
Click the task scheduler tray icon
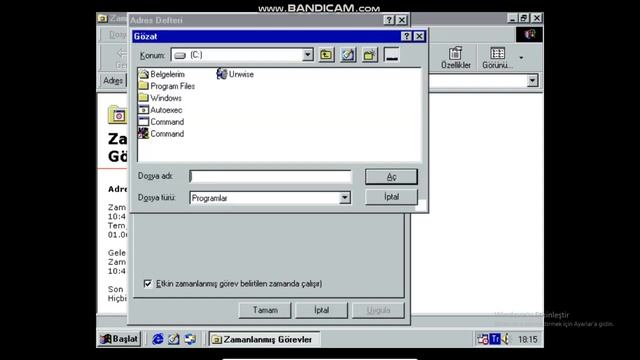point(483,339)
